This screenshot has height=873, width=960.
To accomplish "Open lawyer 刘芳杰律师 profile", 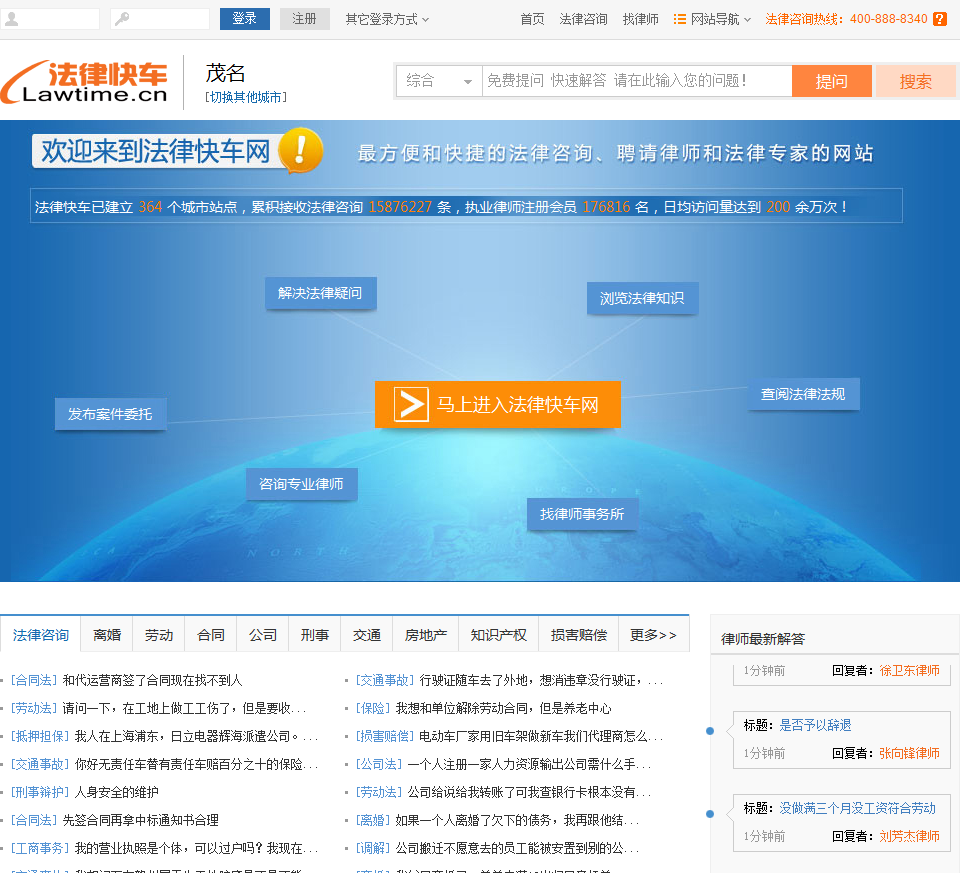I will (x=909, y=836).
